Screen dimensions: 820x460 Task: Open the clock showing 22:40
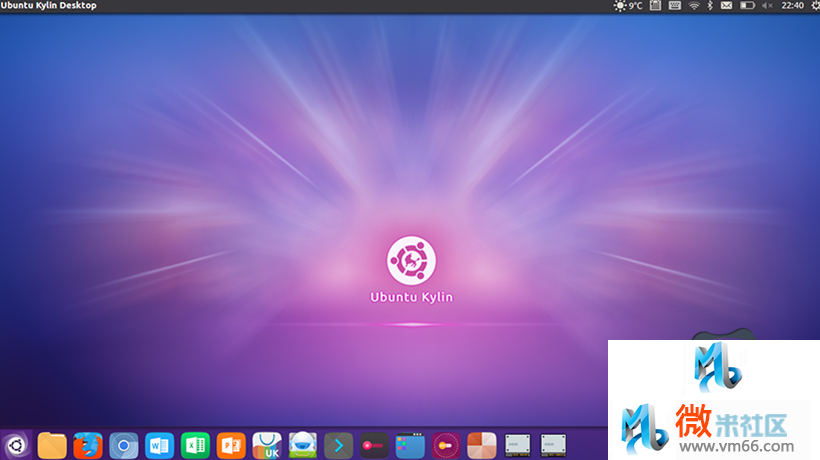[792, 6]
